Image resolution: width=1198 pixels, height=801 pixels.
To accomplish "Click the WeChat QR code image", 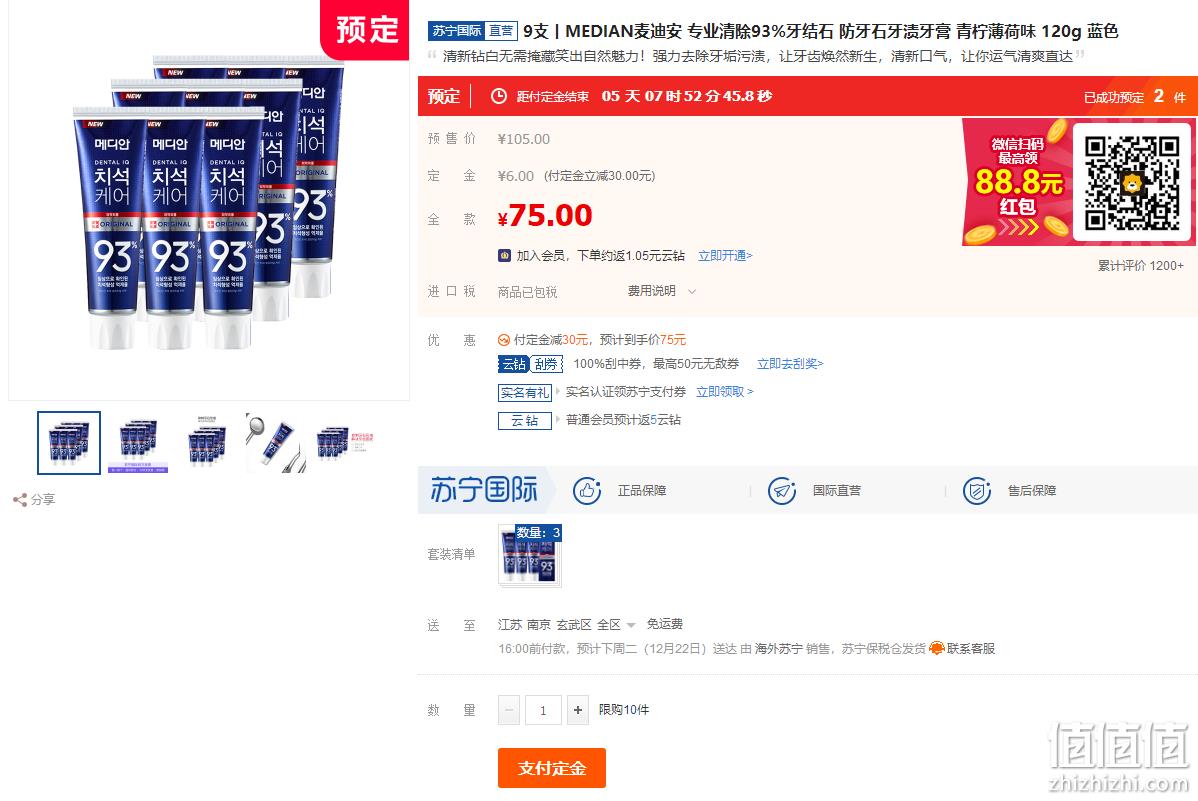I will coord(1132,182).
